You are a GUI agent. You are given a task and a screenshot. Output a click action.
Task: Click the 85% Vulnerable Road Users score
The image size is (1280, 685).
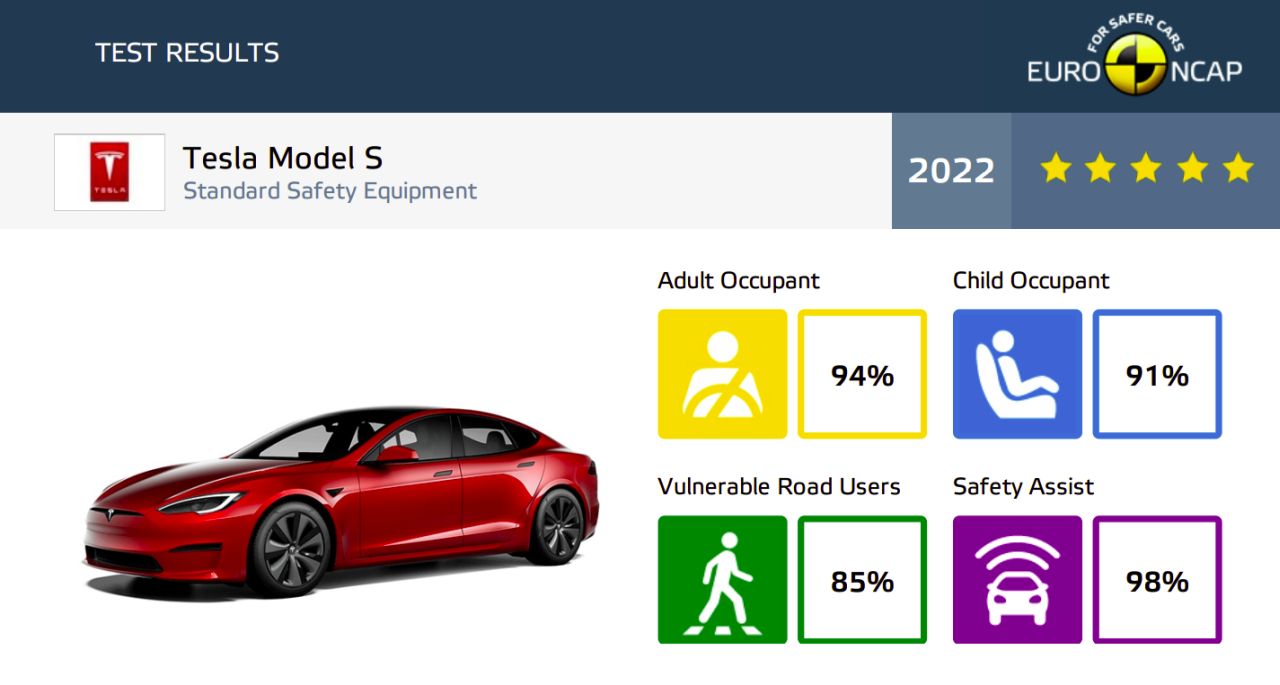pyautogui.click(x=862, y=580)
